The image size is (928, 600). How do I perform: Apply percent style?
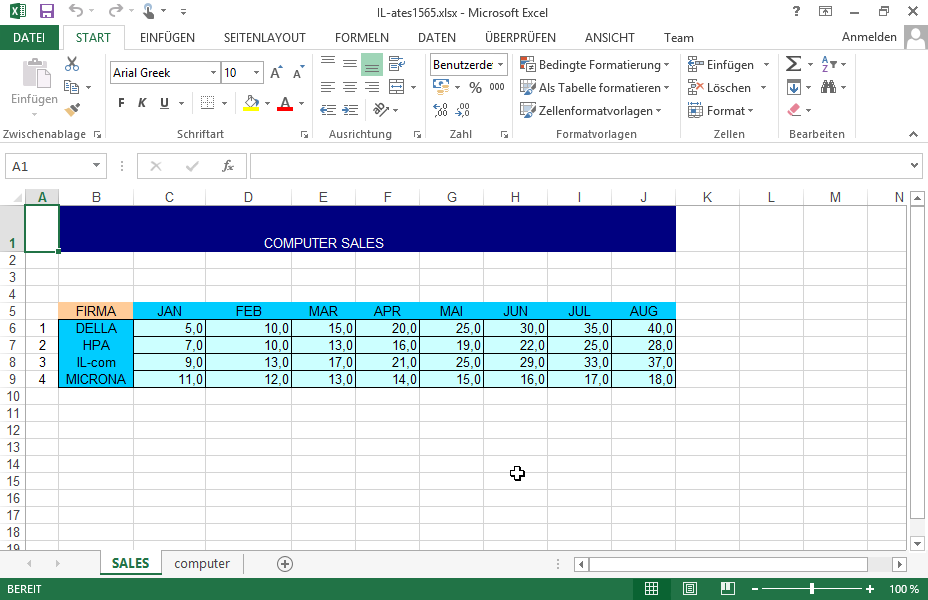click(475, 88)
